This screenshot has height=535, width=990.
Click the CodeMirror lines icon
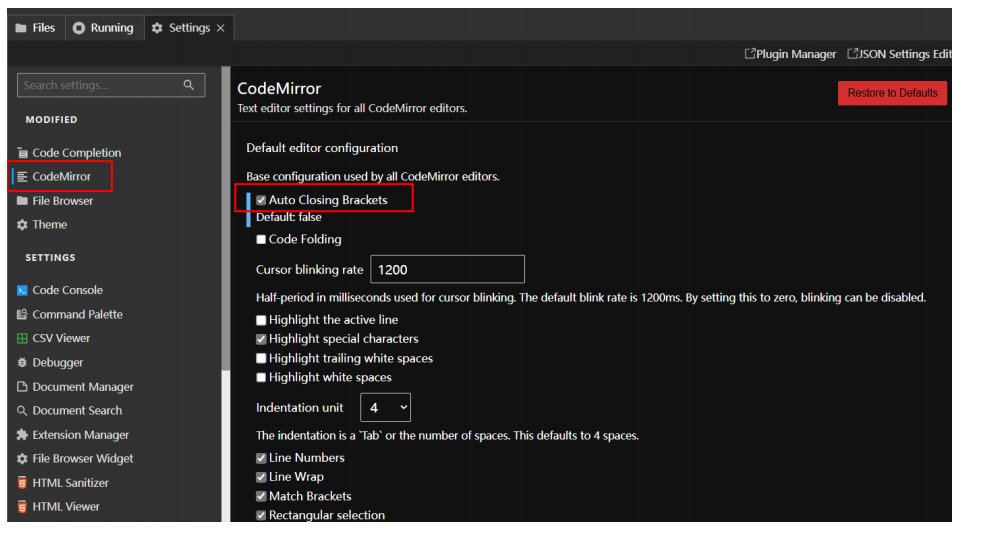click(22, 177)
